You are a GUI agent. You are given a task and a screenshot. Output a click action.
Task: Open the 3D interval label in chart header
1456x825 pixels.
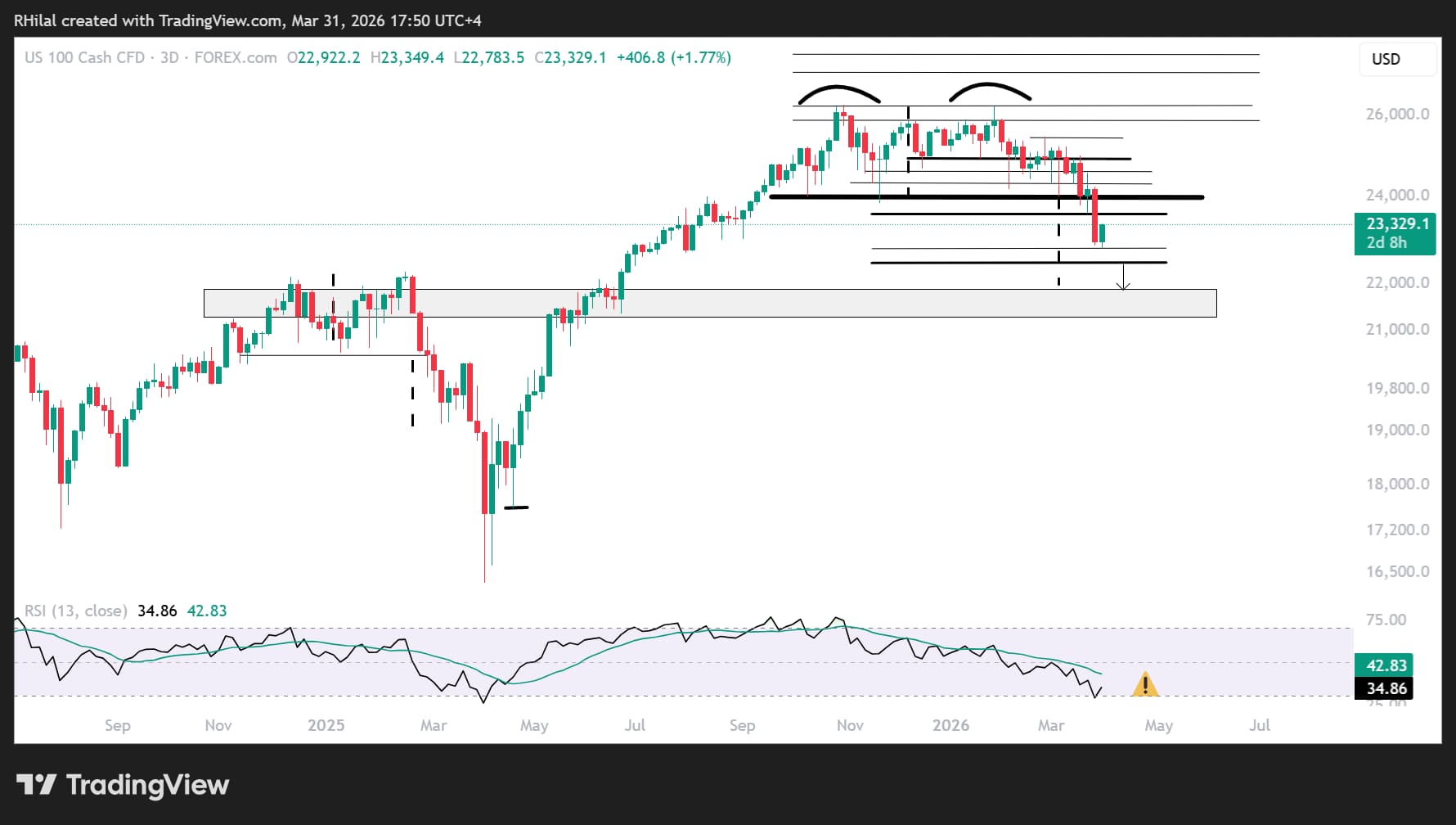[169, 58]
